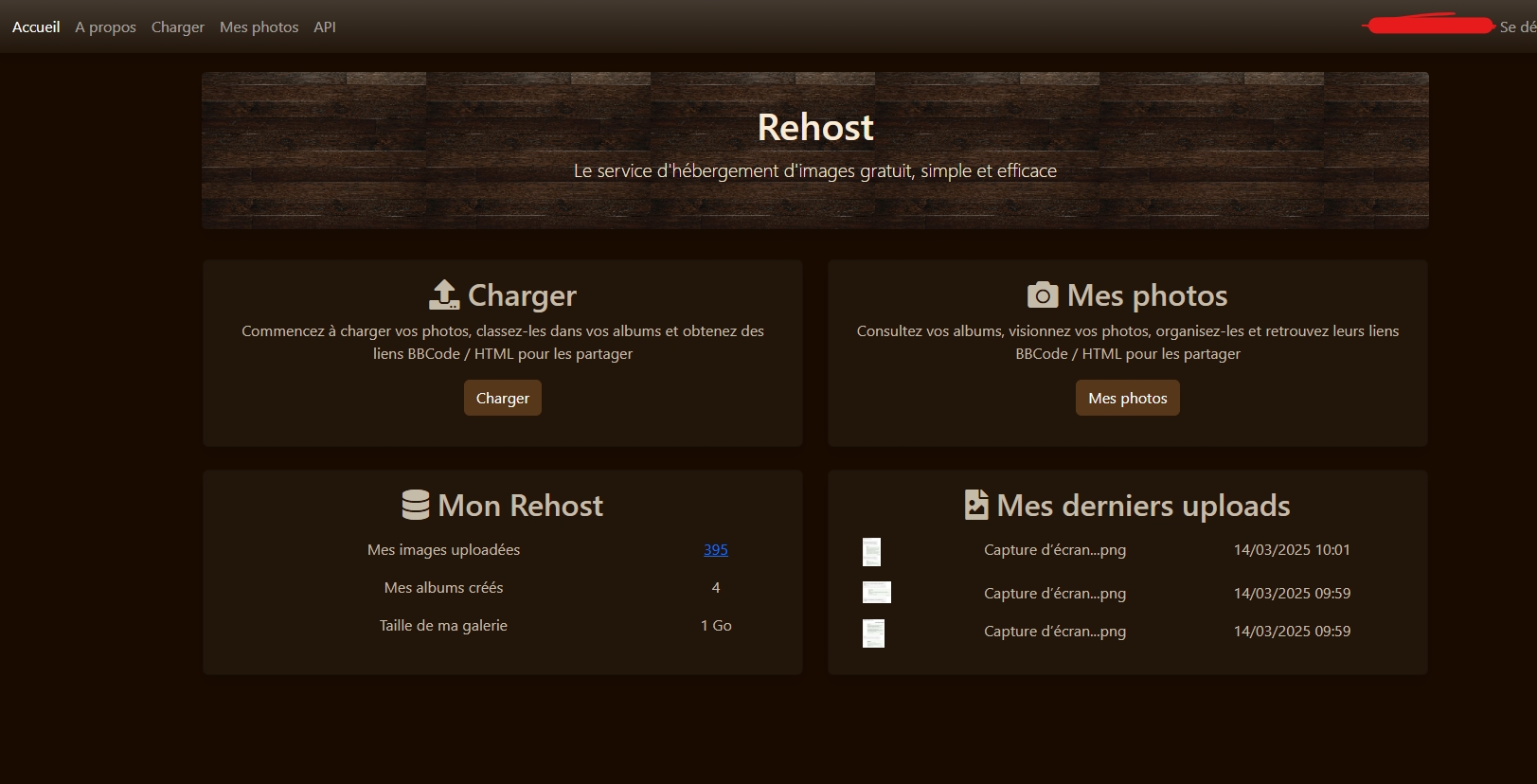This screenshot has height=784, width=1537.
Task: Click the 14/03/2025 09:59 date in the second upload row
Action: pos(1292,593)
